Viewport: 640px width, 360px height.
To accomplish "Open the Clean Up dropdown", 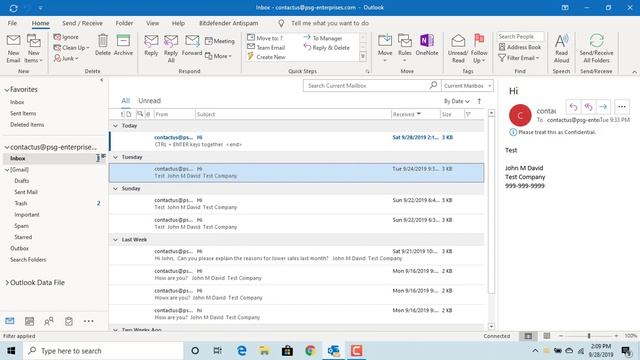I will coord(71,48).
